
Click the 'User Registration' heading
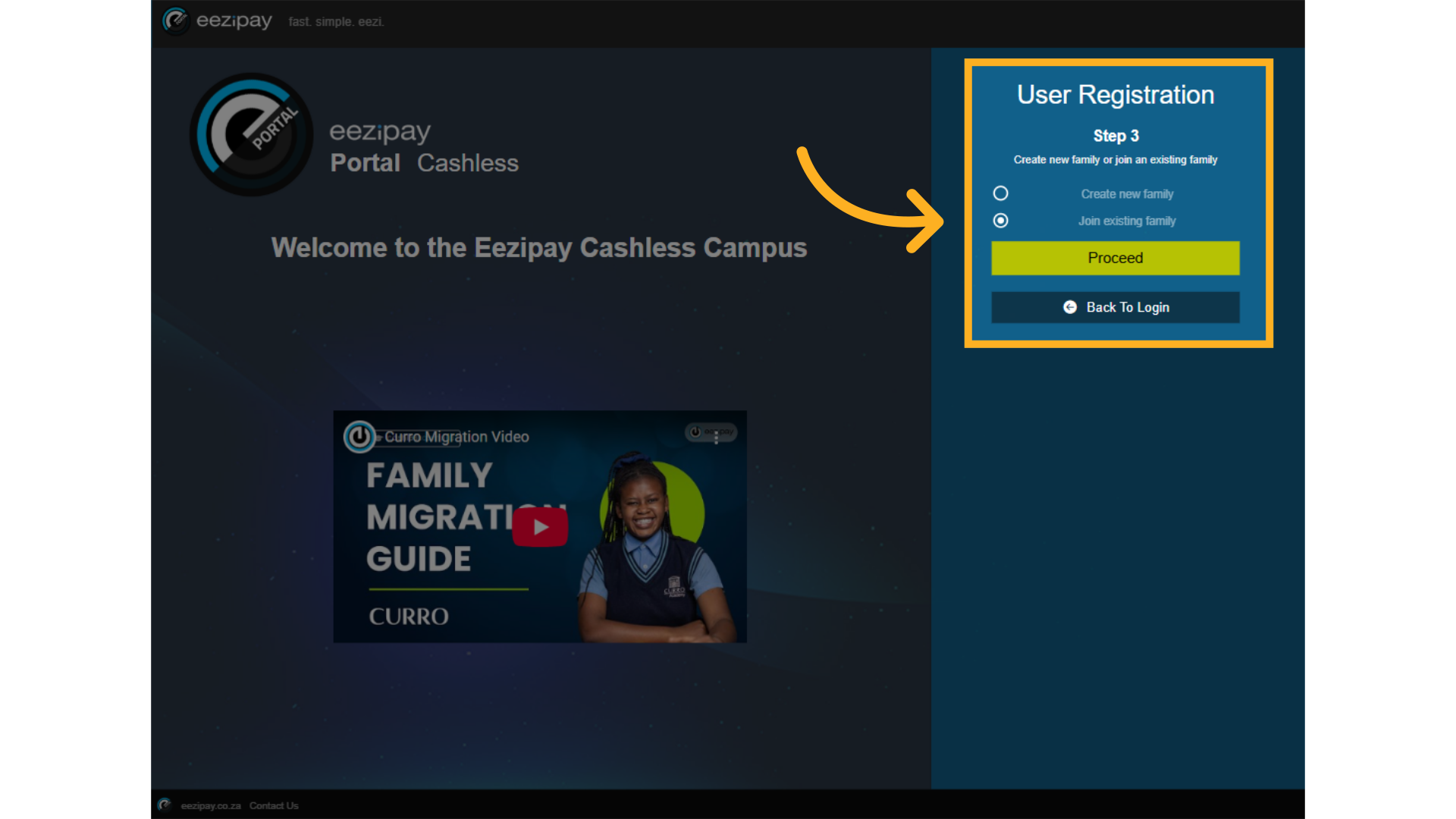point(1116,95)
